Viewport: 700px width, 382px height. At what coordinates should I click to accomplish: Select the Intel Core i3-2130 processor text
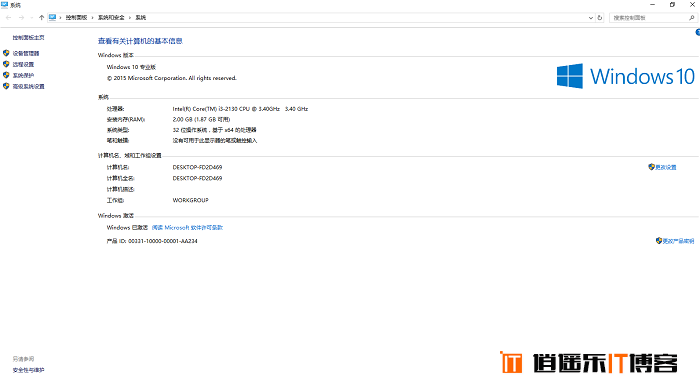[240, 109]
